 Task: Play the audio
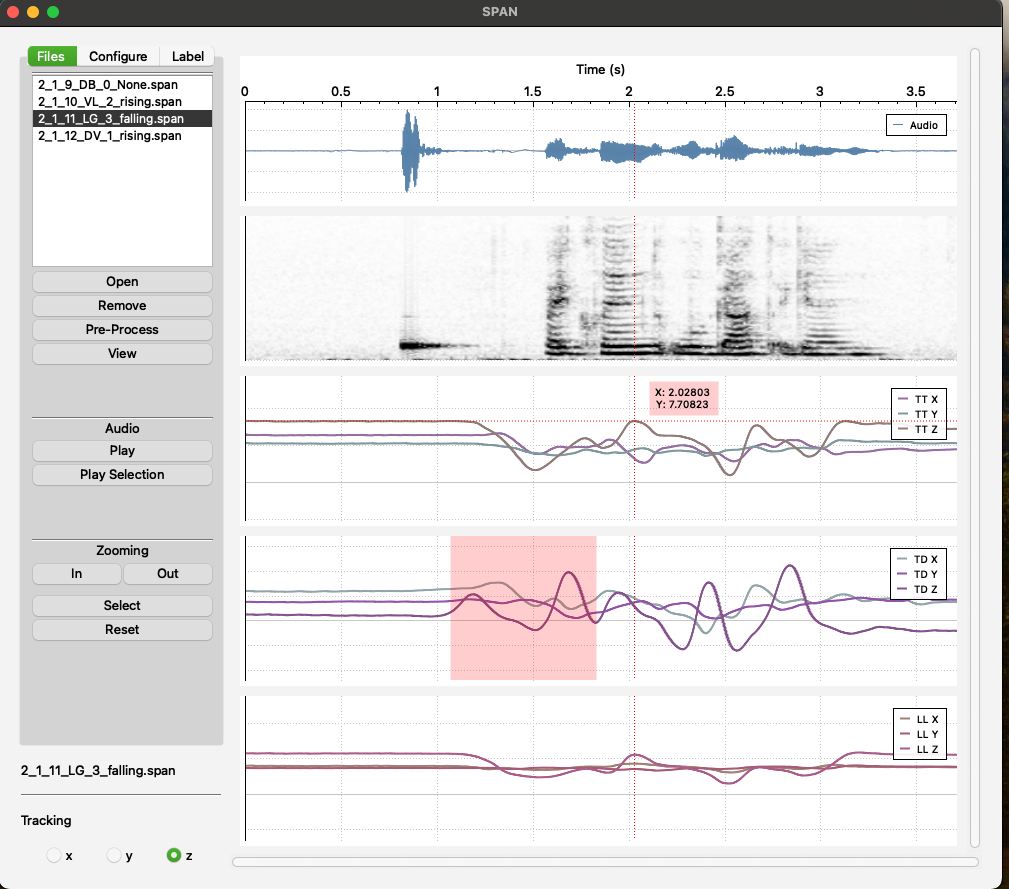(122, 450)
